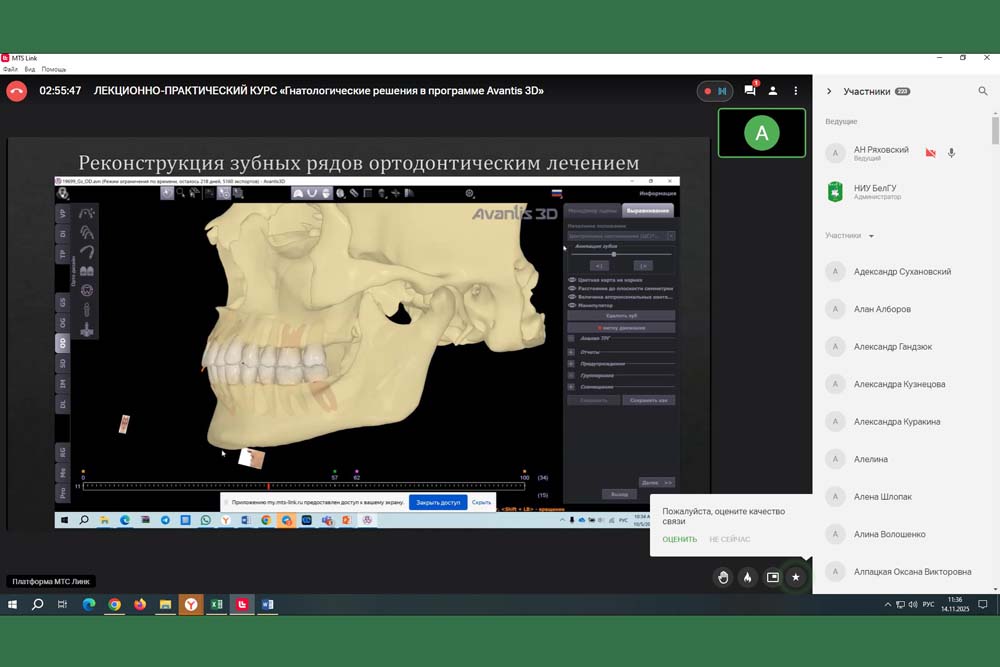Show hidden system tray icons
1000x667 pixels.
tap(887, 605)
